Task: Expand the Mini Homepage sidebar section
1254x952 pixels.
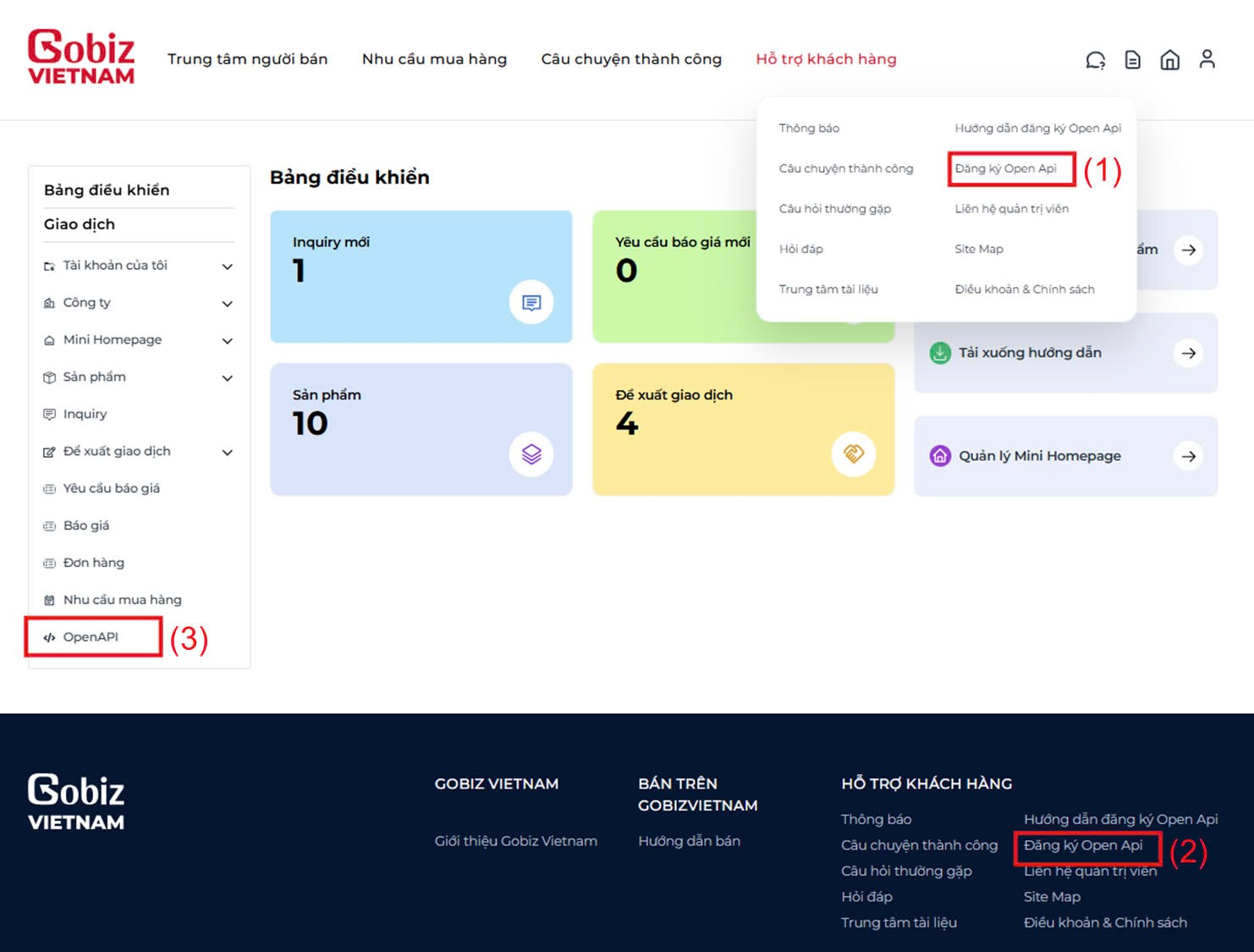Action: click(x=227, y=340)
